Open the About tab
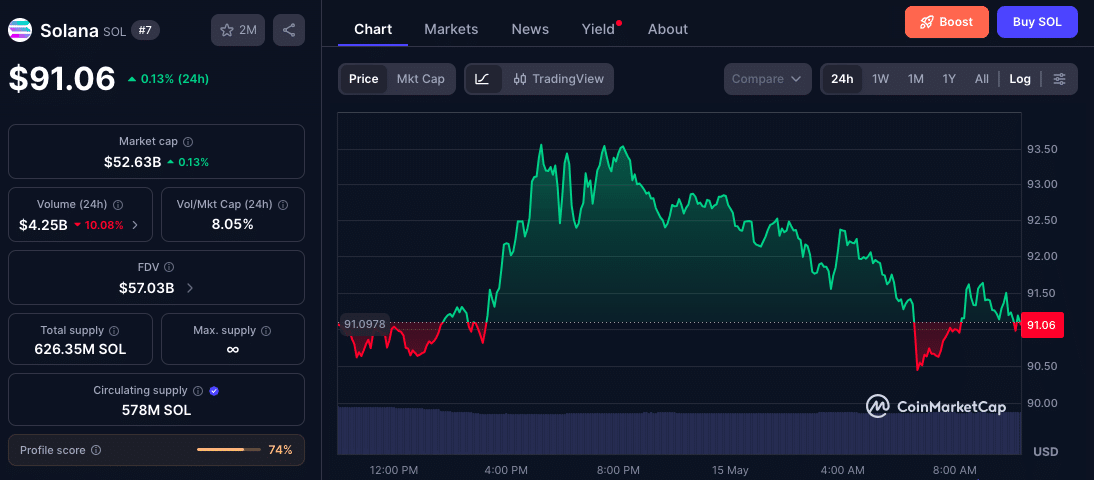Image resolution: width=1094 pixels, height=480 pixels. point(668,29)
